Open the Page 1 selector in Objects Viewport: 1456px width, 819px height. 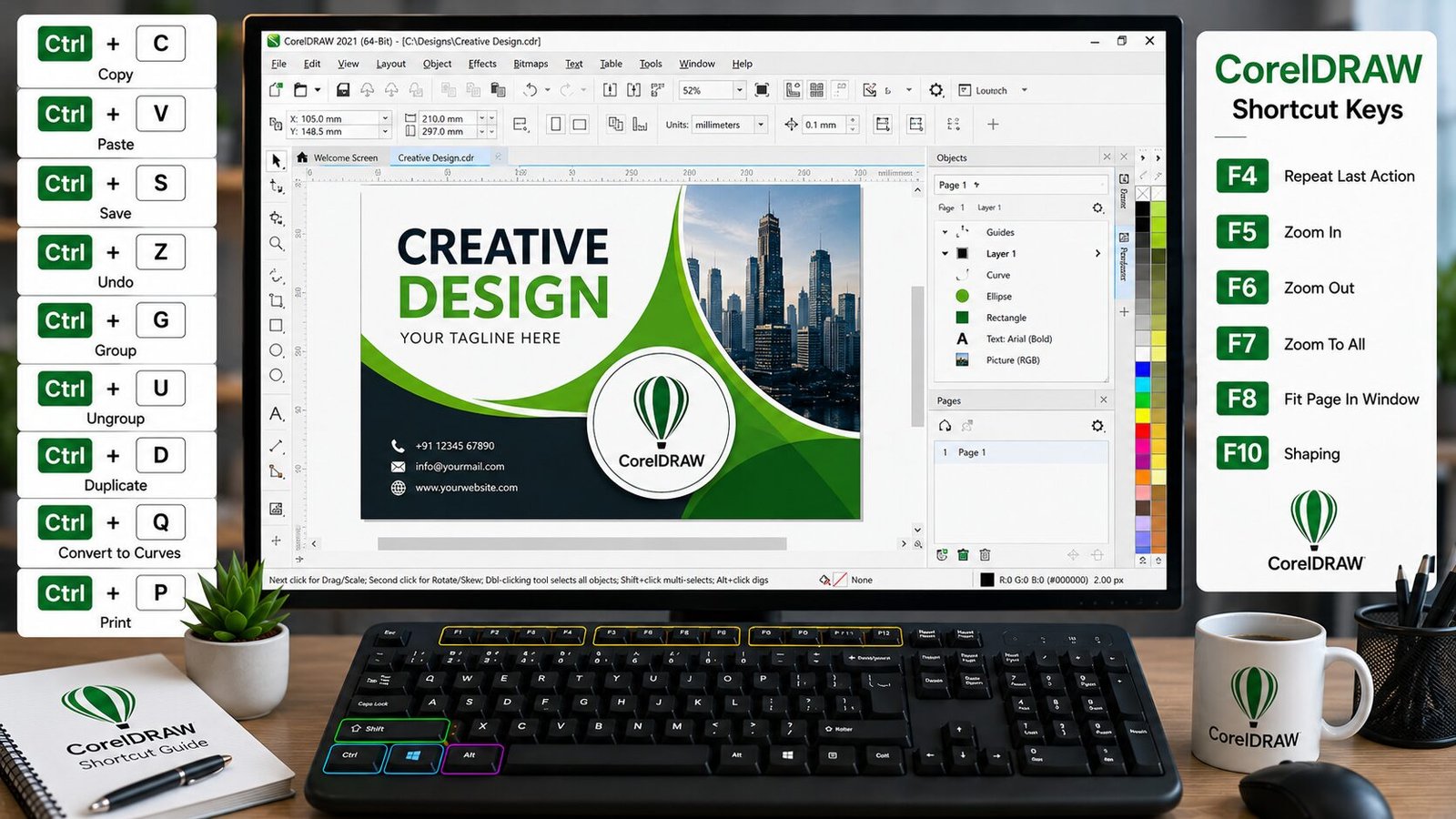[x=1020, y=185]
